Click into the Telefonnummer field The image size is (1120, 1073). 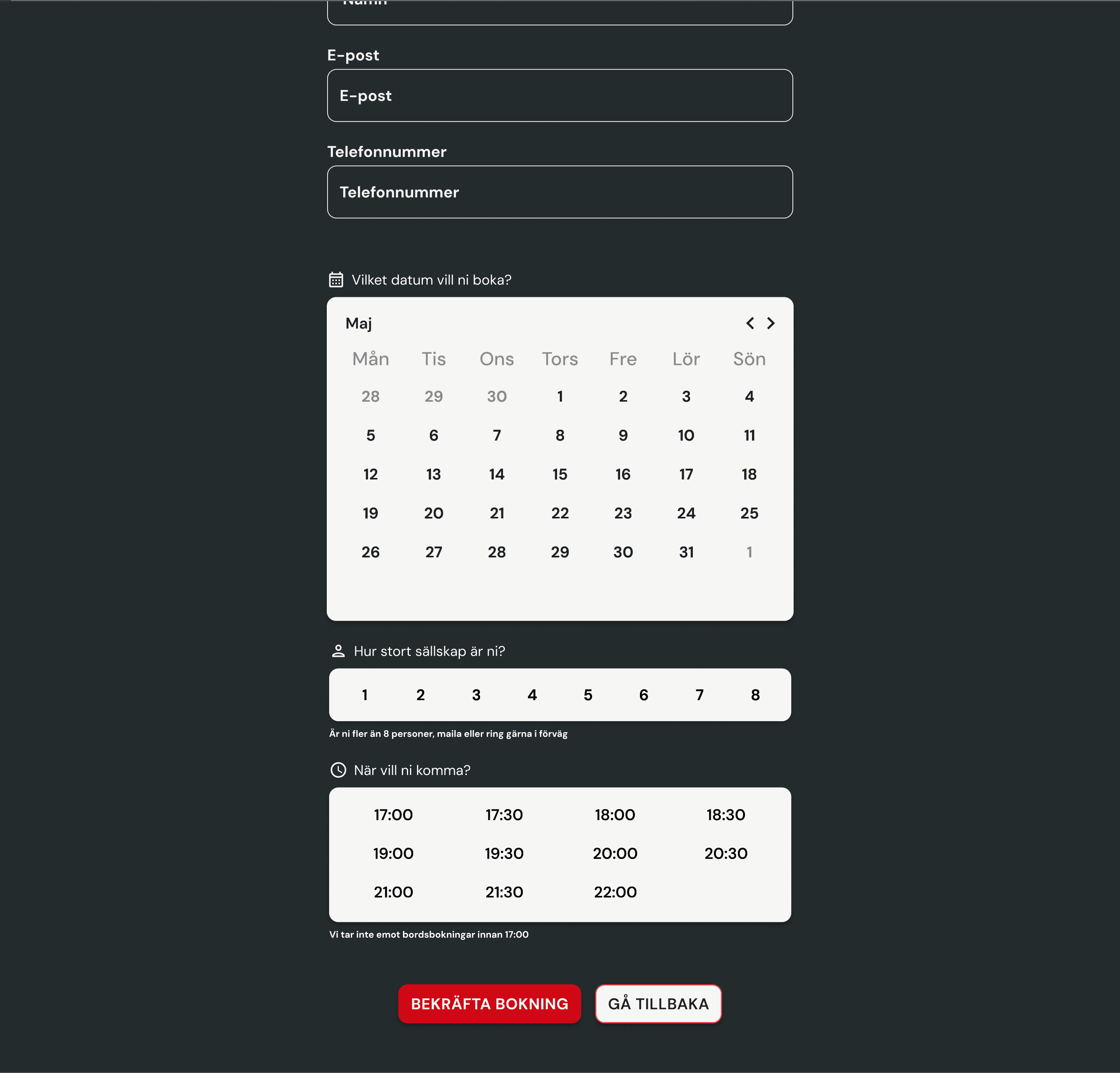[x=559, y=192]
